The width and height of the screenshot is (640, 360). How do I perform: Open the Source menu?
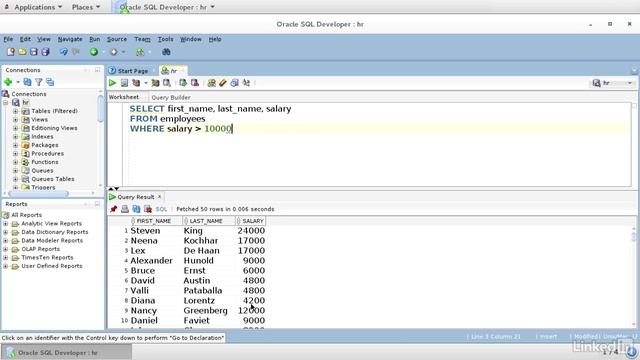(117, 39)
